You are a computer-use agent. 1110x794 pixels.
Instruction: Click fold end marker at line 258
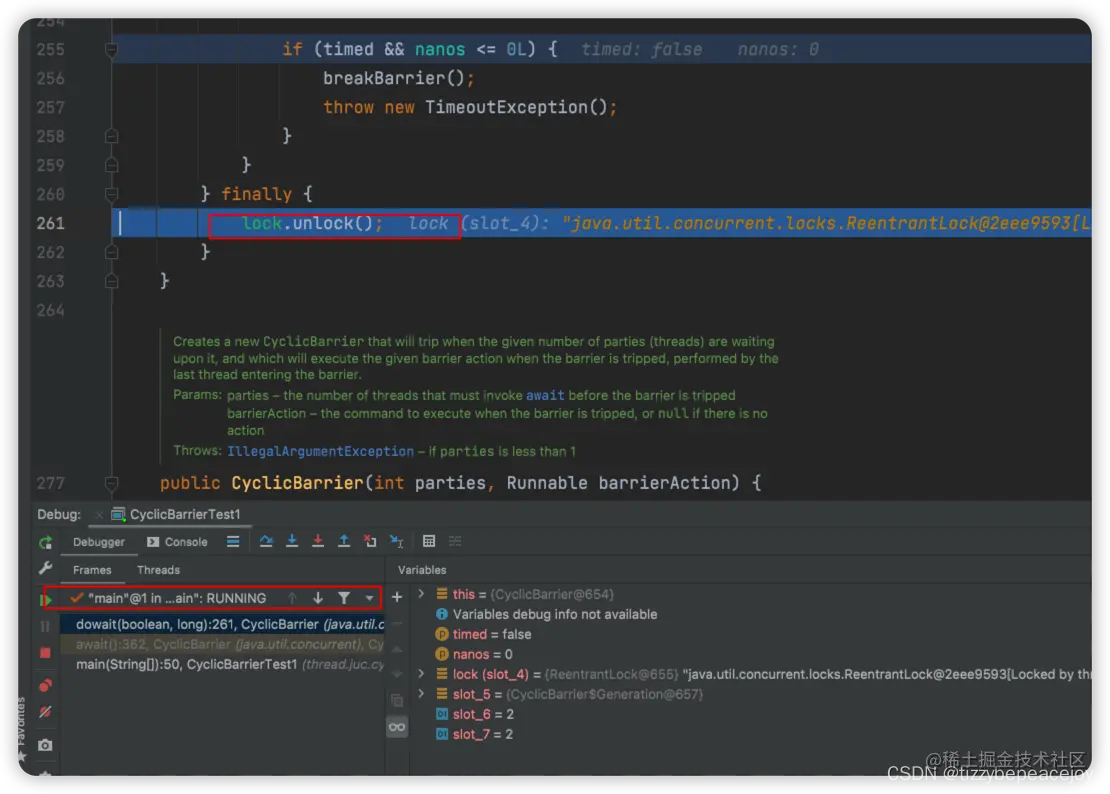pyautogui.click(x=111, y=136)
